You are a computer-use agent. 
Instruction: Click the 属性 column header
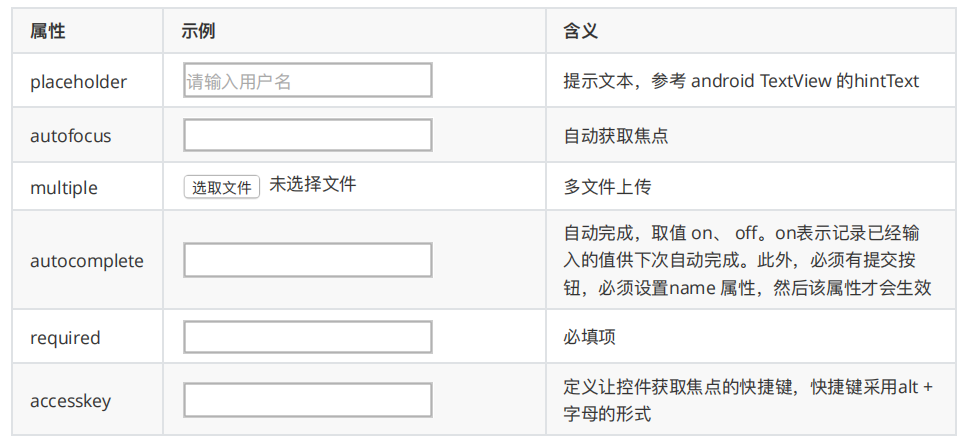pyautogui.click(x=48, y=31)
